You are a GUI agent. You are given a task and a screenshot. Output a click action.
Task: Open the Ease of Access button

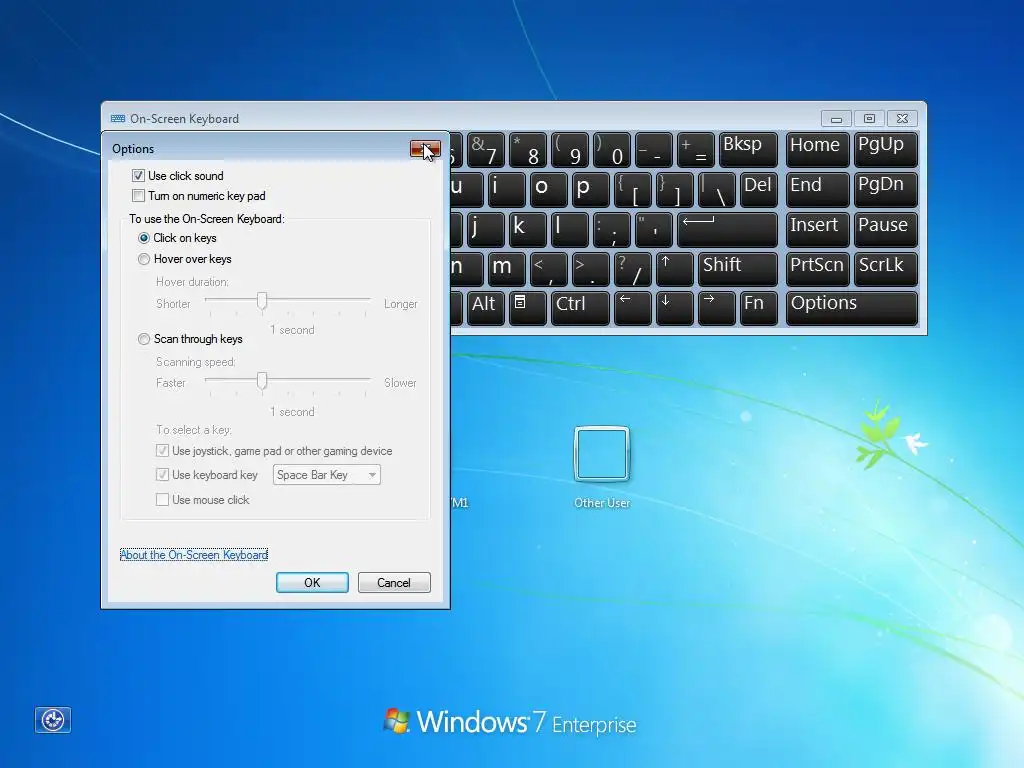click(x=53, y=720)
